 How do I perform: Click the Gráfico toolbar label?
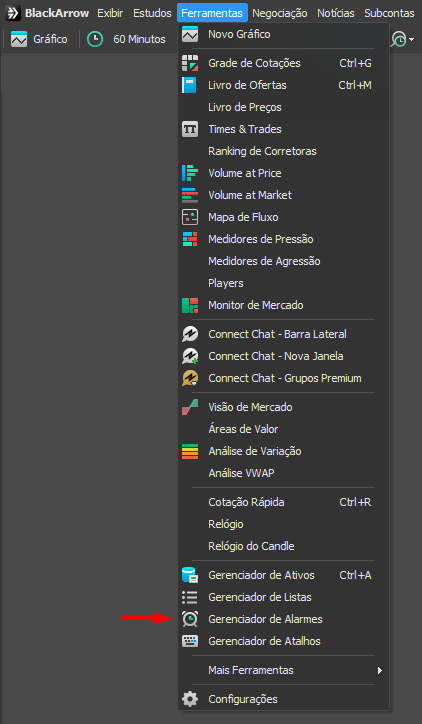(x=50, y=39)
